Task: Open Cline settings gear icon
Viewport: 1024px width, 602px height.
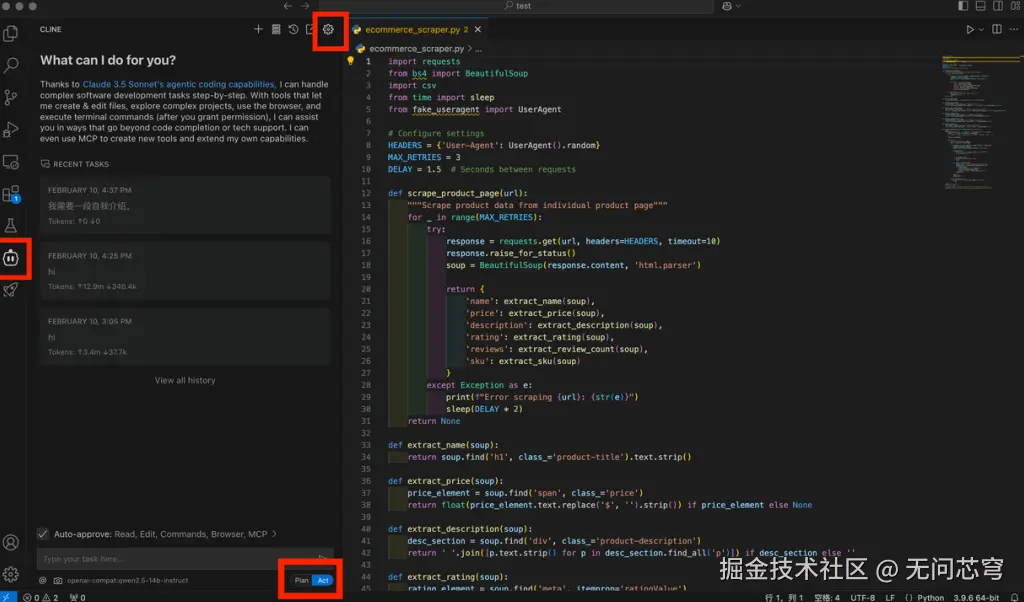Action: click(x=328, y=29)
